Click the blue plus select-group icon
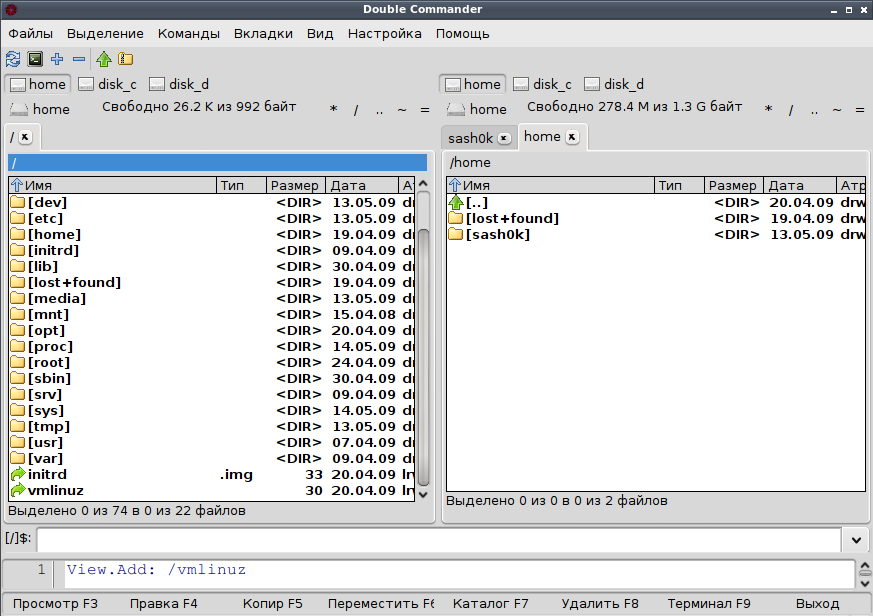 pyautogui.click(x=57, y=58)
